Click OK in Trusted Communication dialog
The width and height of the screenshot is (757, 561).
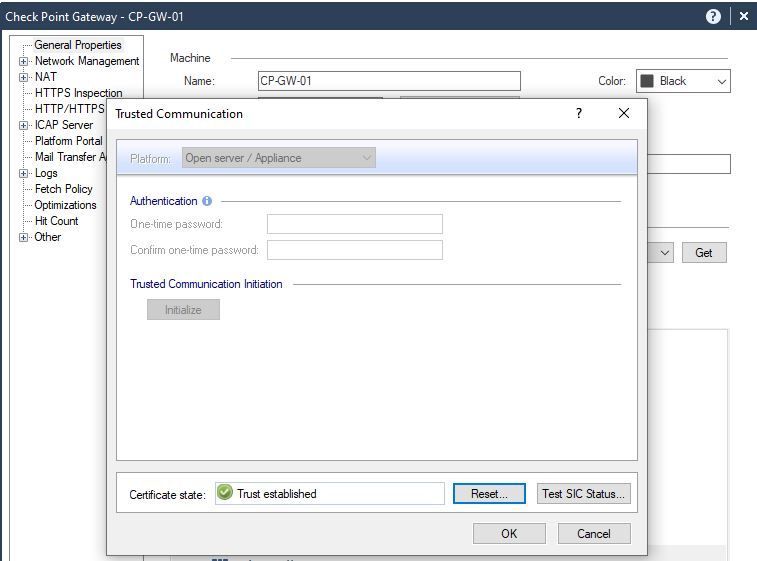509,533
